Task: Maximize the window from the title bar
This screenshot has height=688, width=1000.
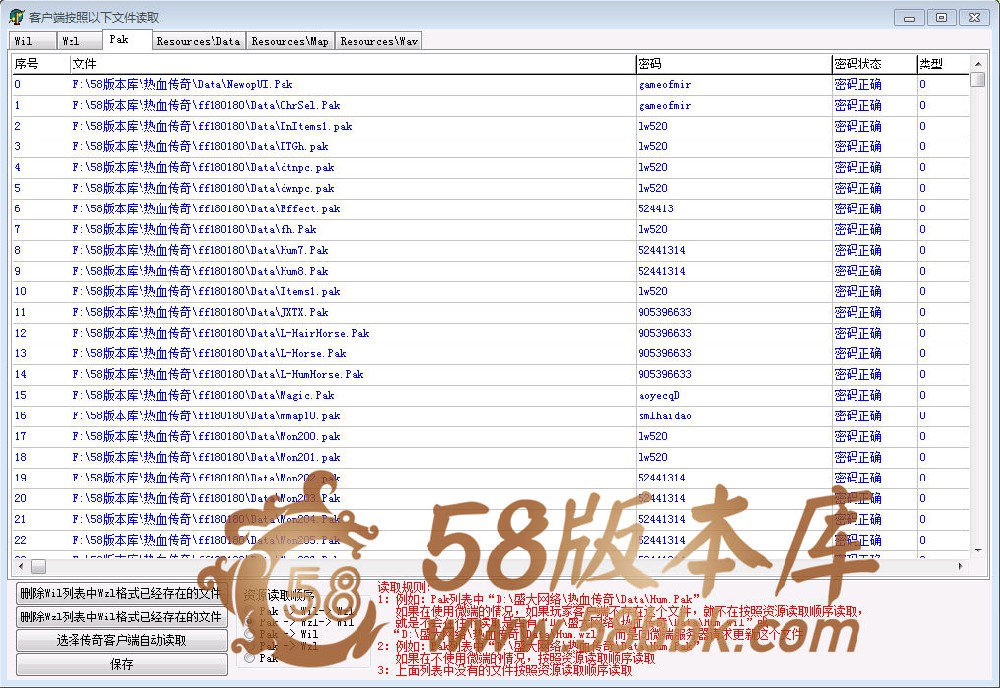Action: pyautogui.click(x=940, y=17)
